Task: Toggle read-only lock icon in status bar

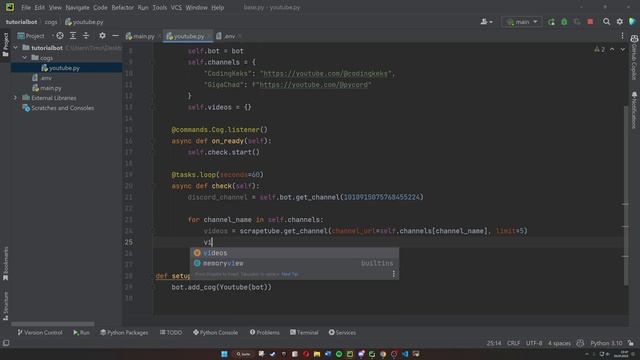Action: (x=631, y=343)
